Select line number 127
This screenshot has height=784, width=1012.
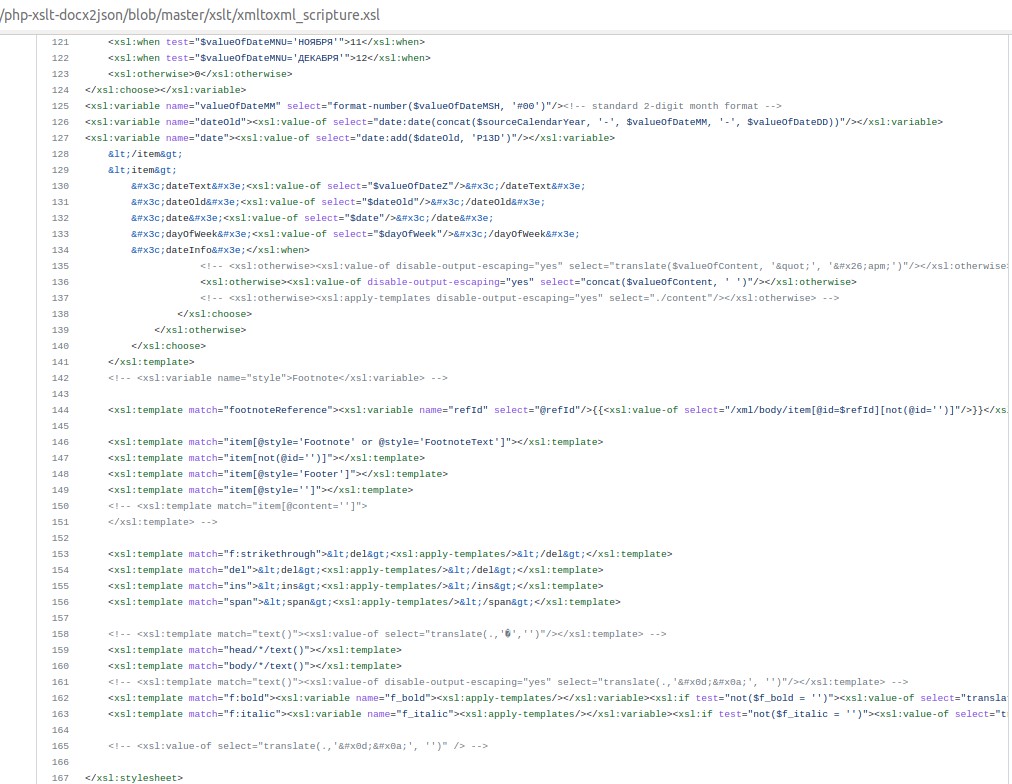click(x=60, y=138)
